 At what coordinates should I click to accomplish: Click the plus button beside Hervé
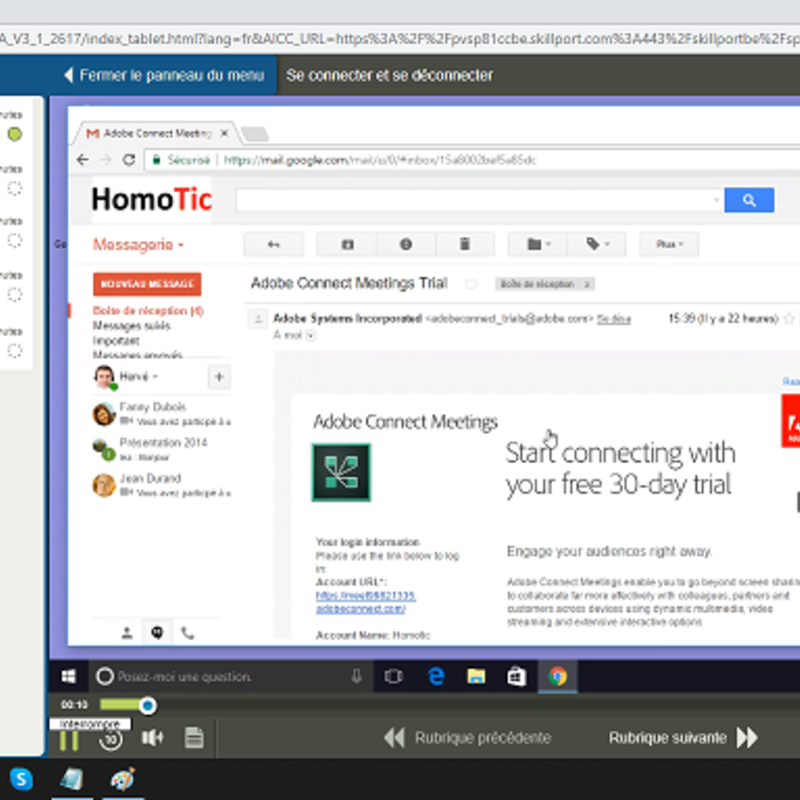click(219, 377)
